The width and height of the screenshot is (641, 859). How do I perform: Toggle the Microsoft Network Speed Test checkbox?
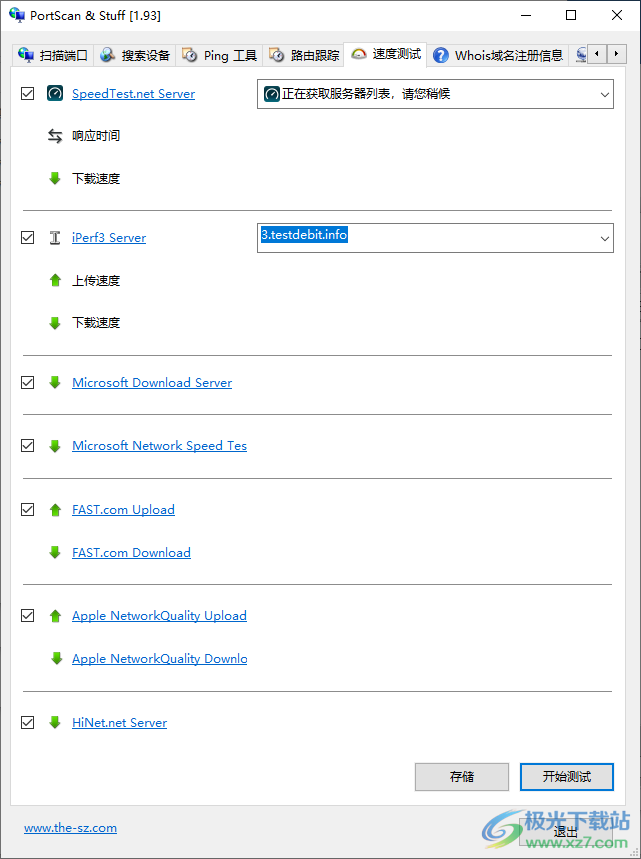click(x=27, y=446)
